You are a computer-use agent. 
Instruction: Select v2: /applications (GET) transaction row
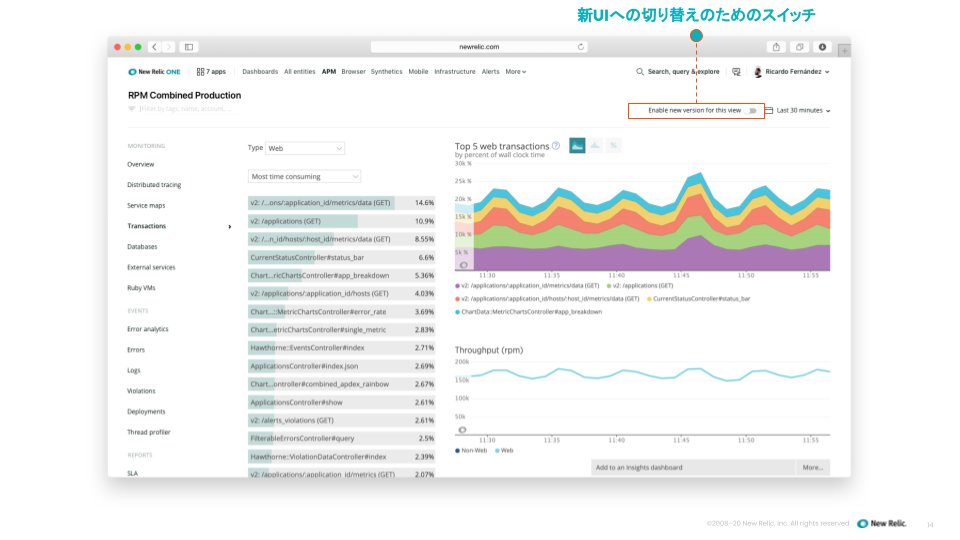click(x=342, y=221)
